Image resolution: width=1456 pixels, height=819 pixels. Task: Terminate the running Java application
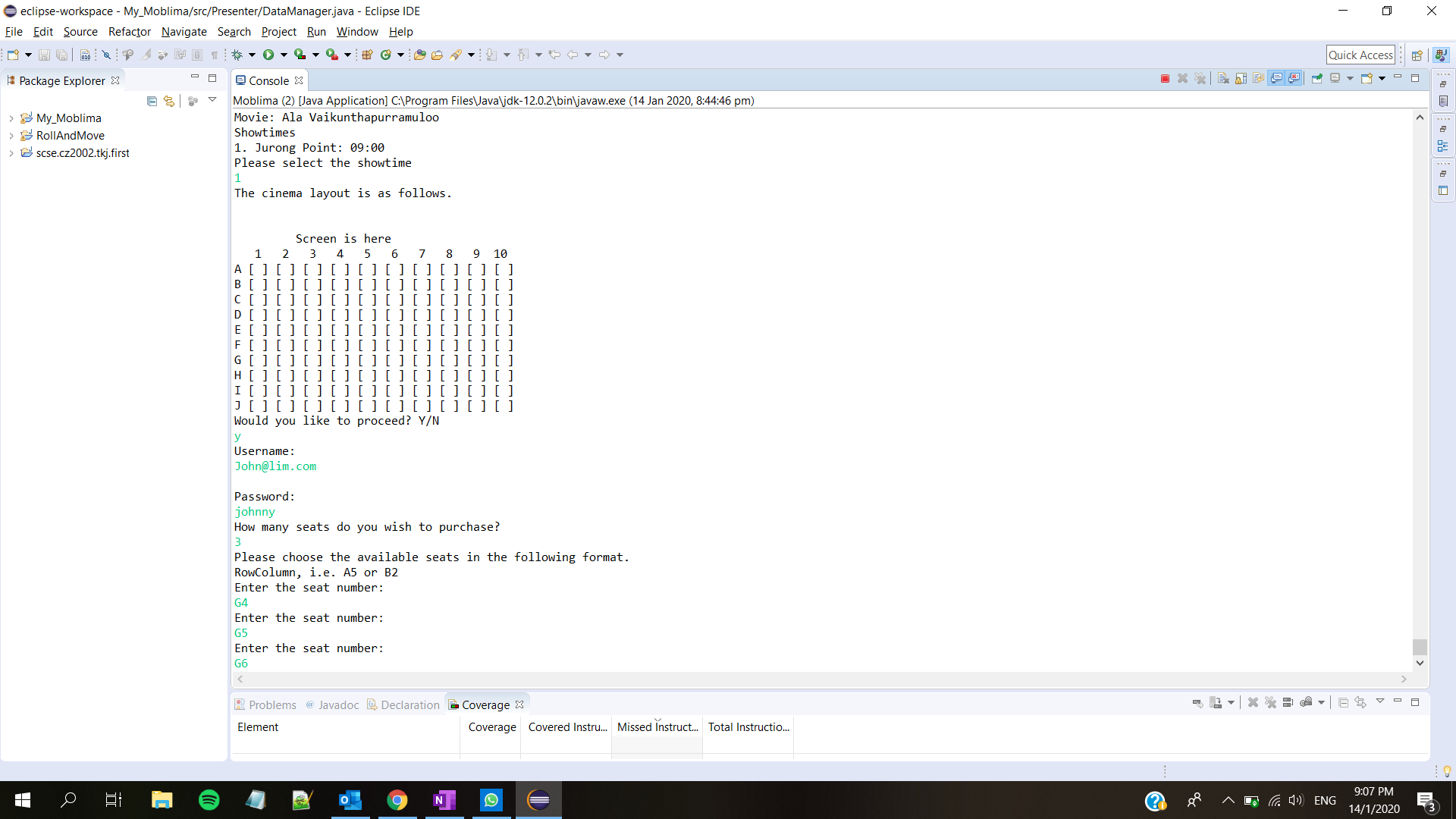coord(1166,78)
